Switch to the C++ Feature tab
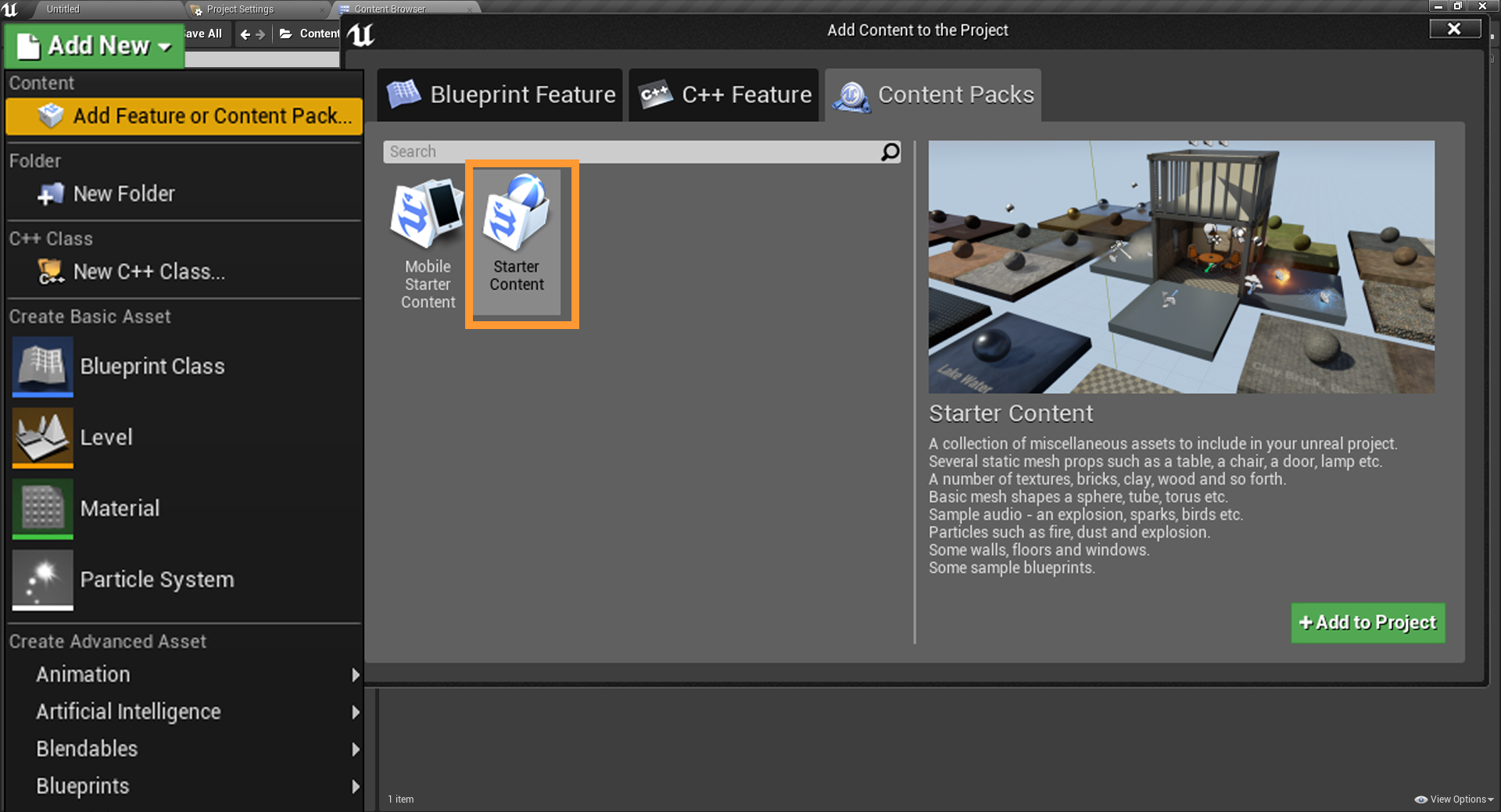This screenshot has height=812, width=1501. tap(725, 95)
